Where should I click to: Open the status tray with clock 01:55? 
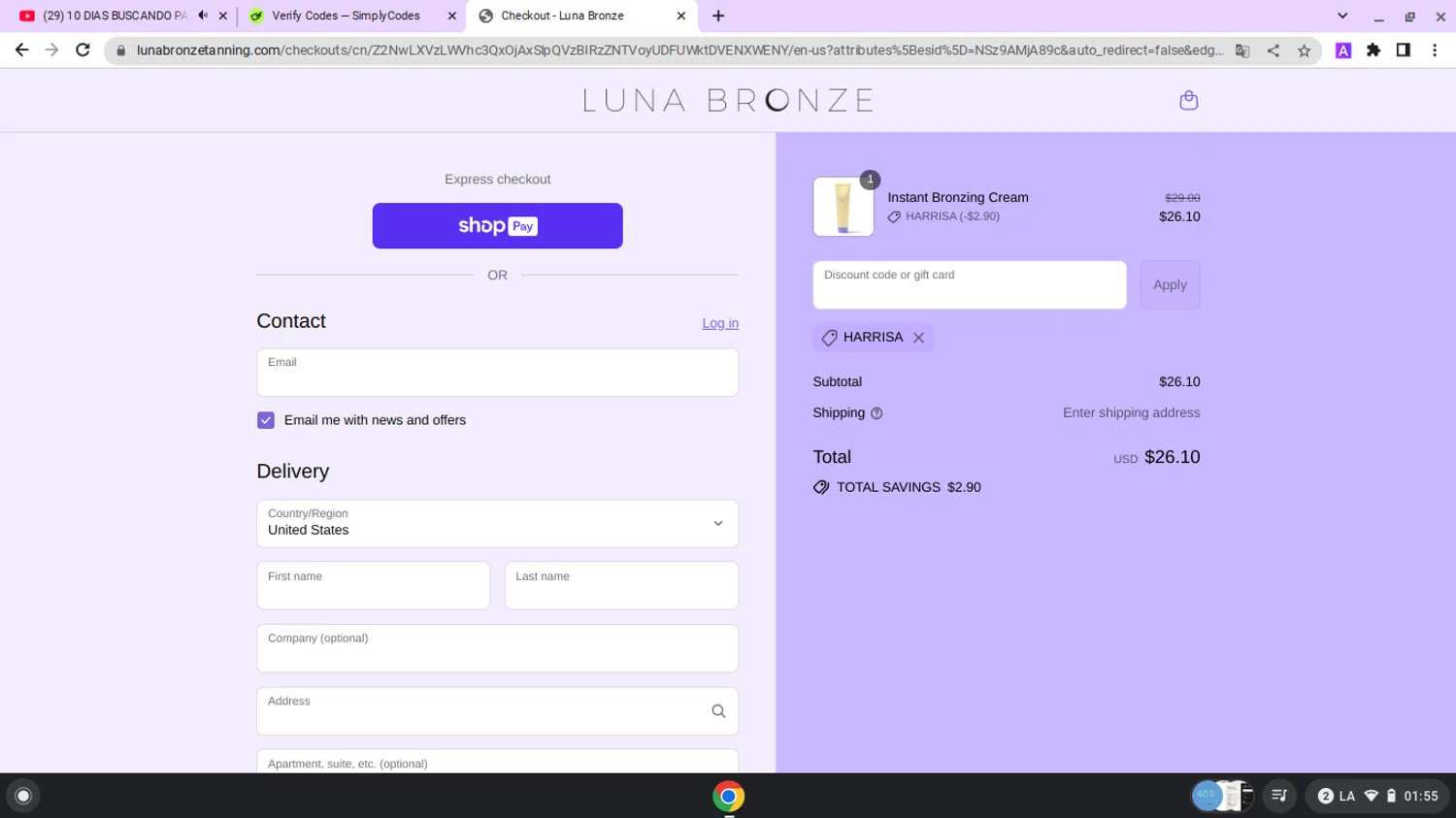(x=1377, y=796)
